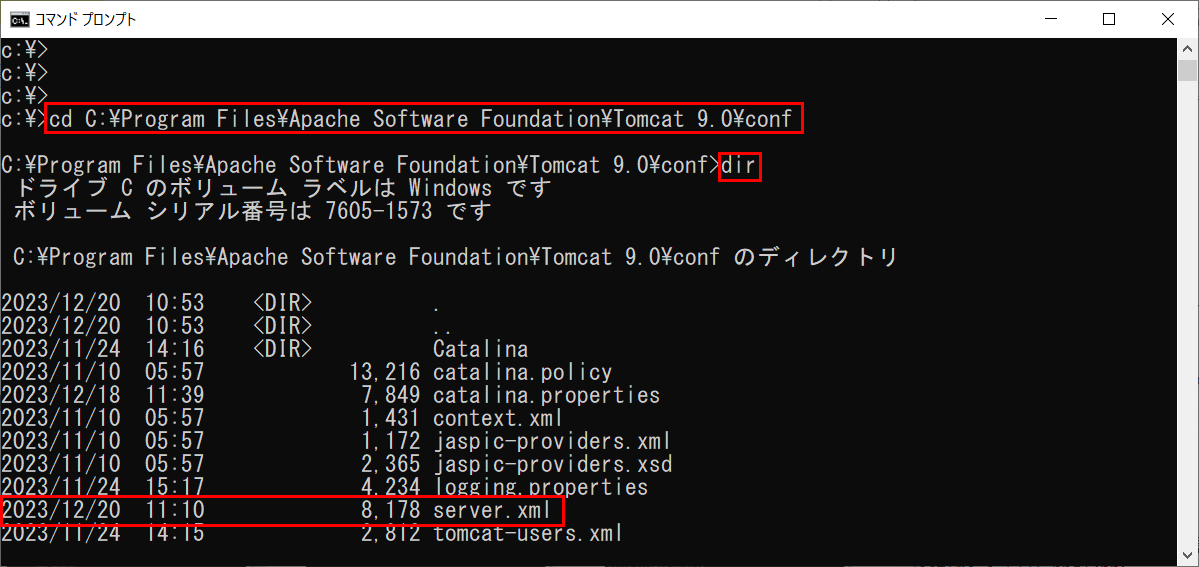Click the jaspic-providers.xsd entry
The image size is (1199, 567).
click(552, 464)
